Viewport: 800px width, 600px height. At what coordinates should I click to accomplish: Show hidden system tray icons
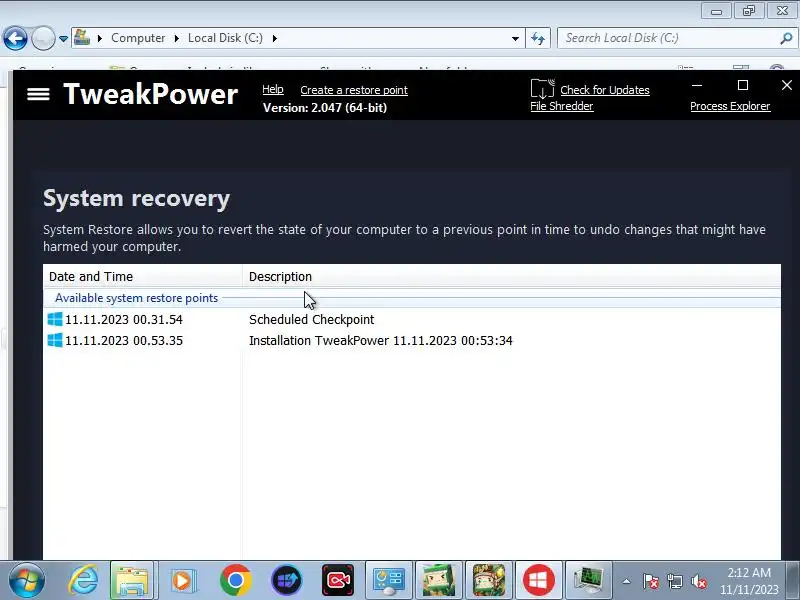point(627,581)
